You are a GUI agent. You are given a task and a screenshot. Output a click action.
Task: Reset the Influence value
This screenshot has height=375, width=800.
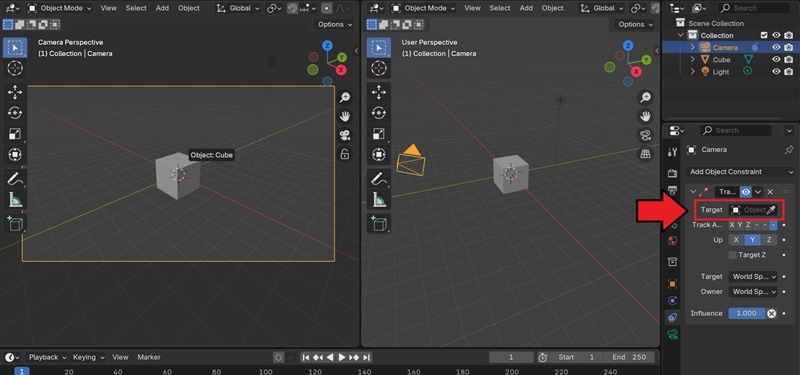click(772, 313)
